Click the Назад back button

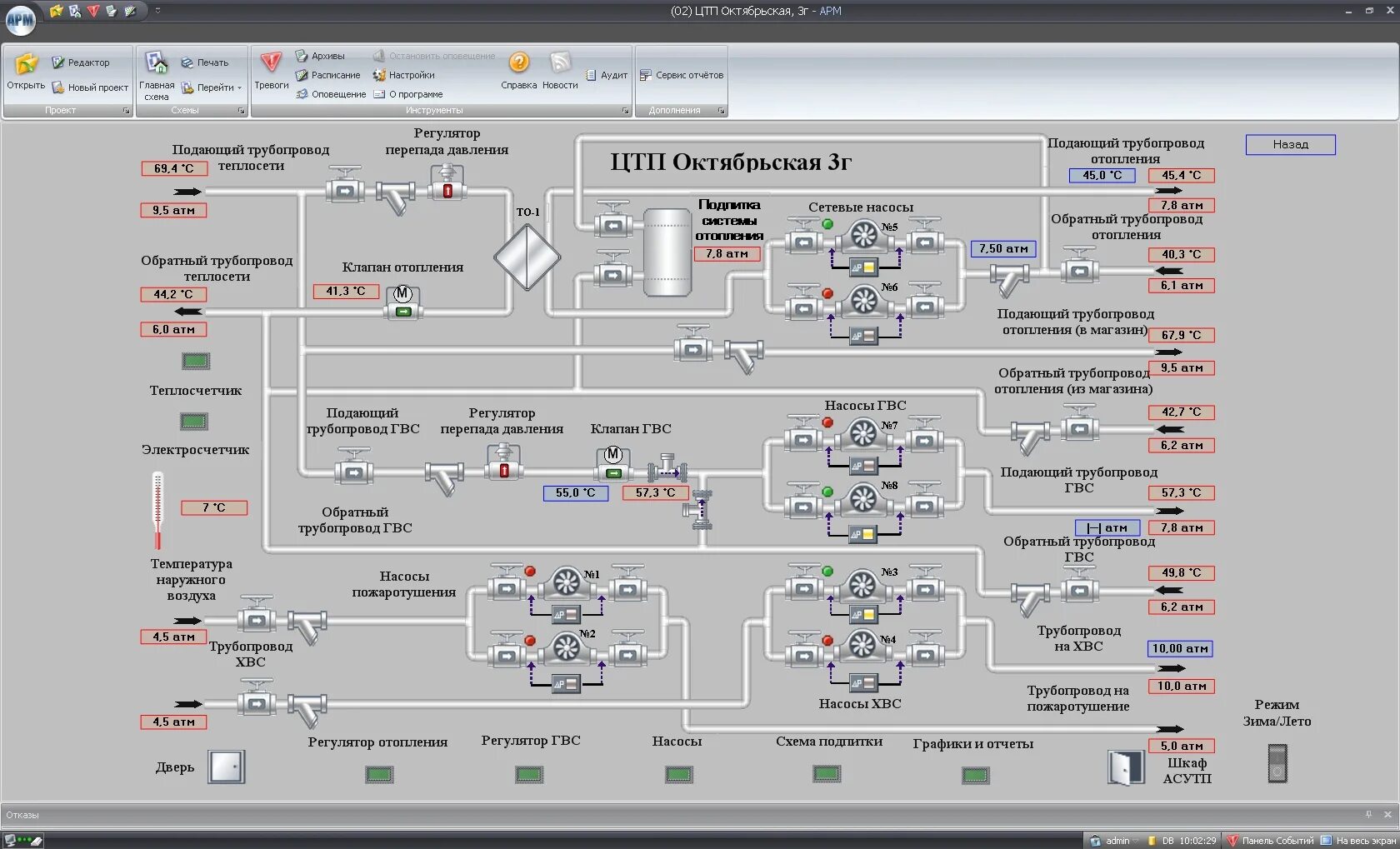coord(1291,144)
